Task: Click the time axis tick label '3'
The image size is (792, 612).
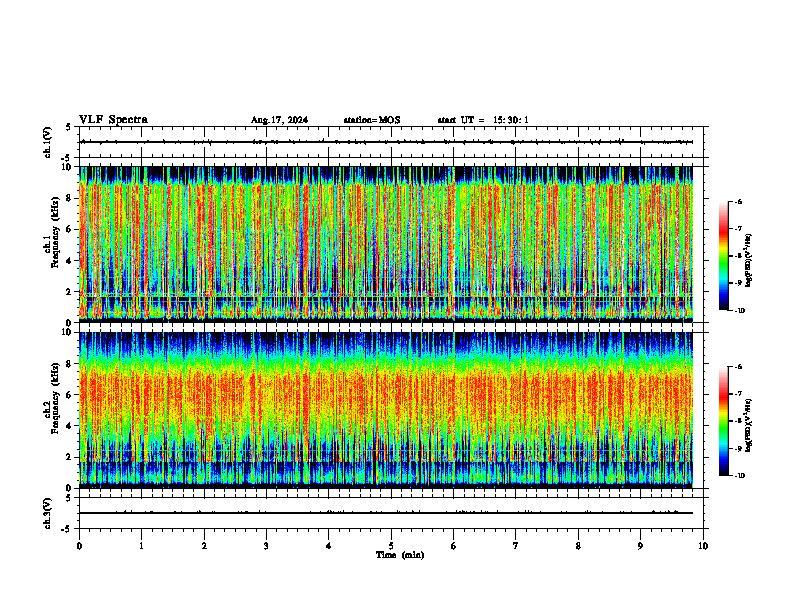Action: click(x=266, y=546)
